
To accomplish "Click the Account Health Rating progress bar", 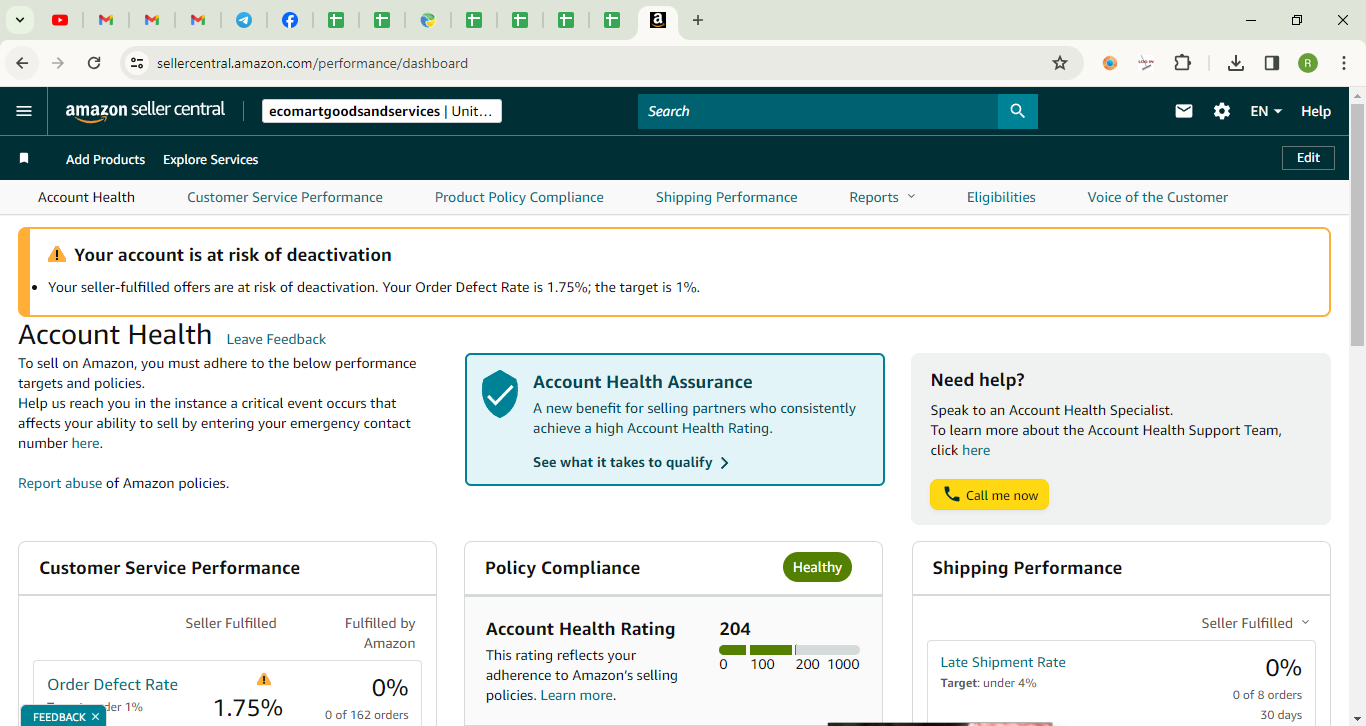I will pos(789,650).
